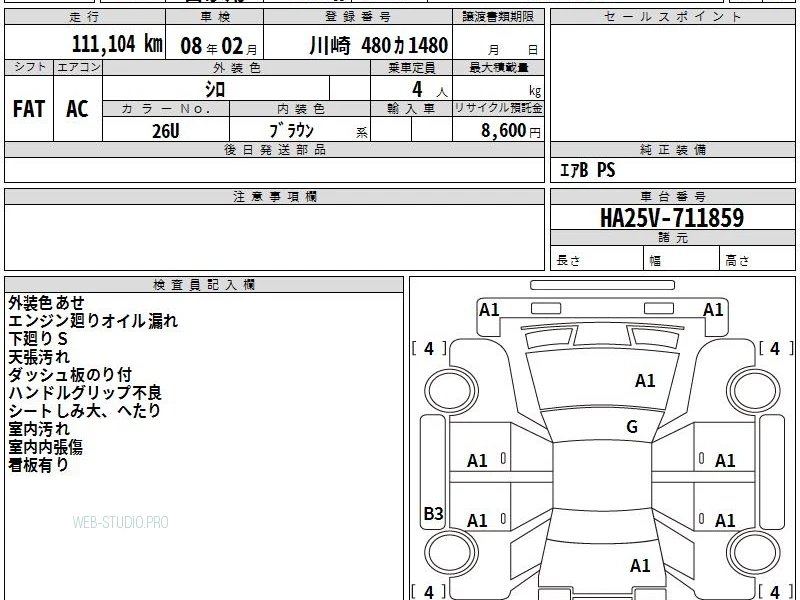The image size is (800, 600).
Task: Select the plate number "川崎 480カ1480"
Action: 379,45
